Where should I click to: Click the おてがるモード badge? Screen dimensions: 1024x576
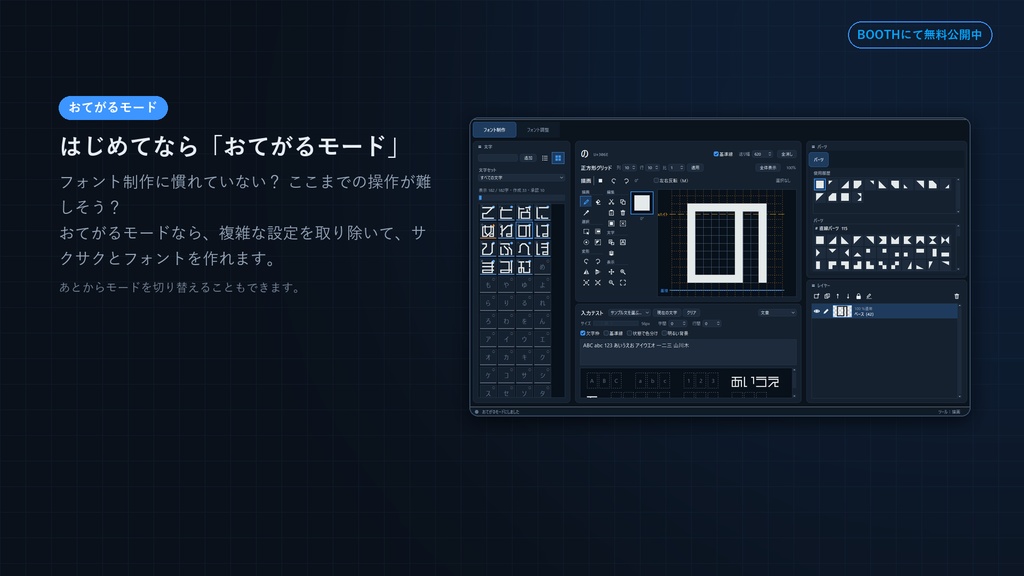113,108
